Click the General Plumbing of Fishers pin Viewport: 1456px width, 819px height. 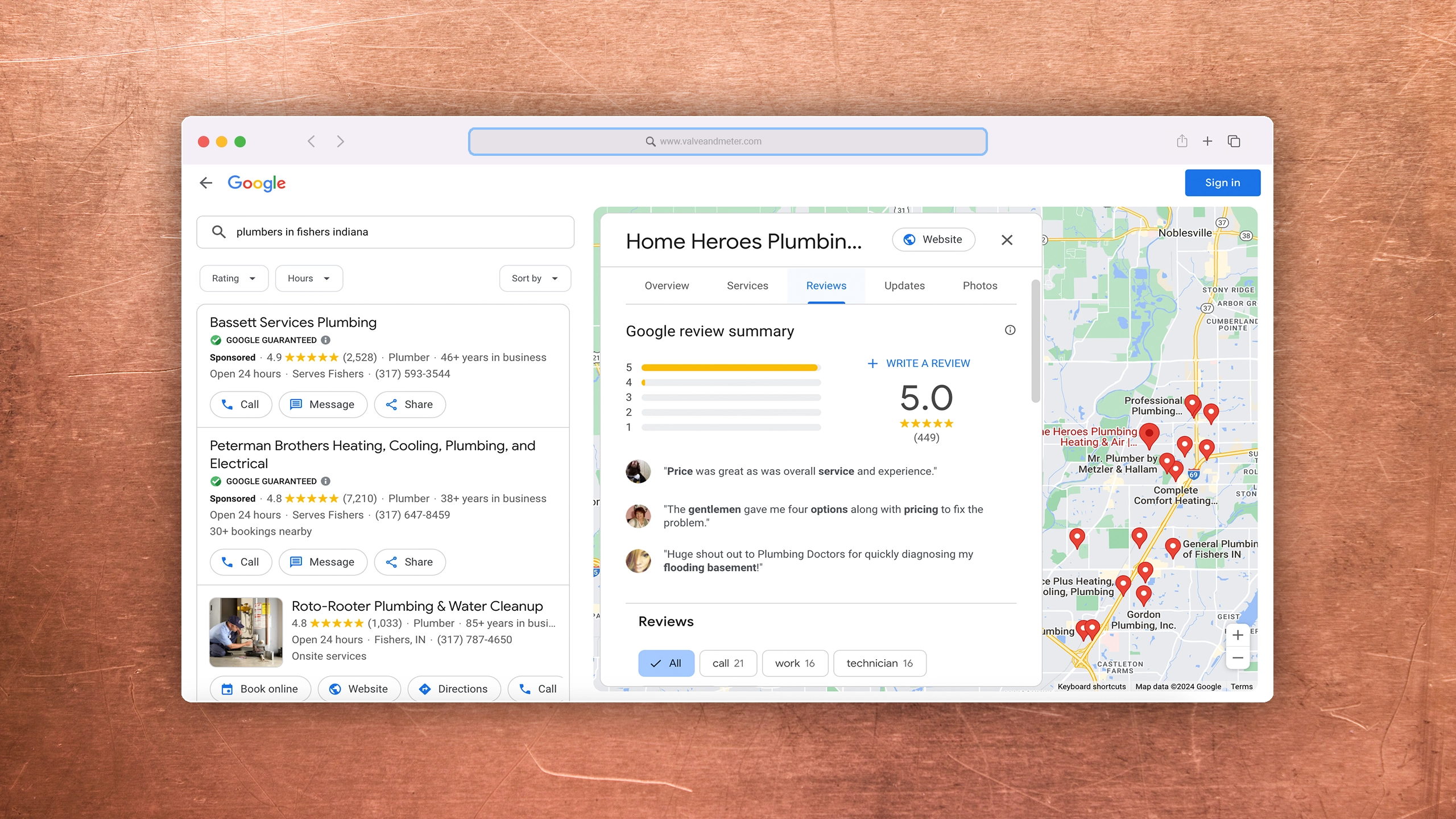tap(1172, 549)
